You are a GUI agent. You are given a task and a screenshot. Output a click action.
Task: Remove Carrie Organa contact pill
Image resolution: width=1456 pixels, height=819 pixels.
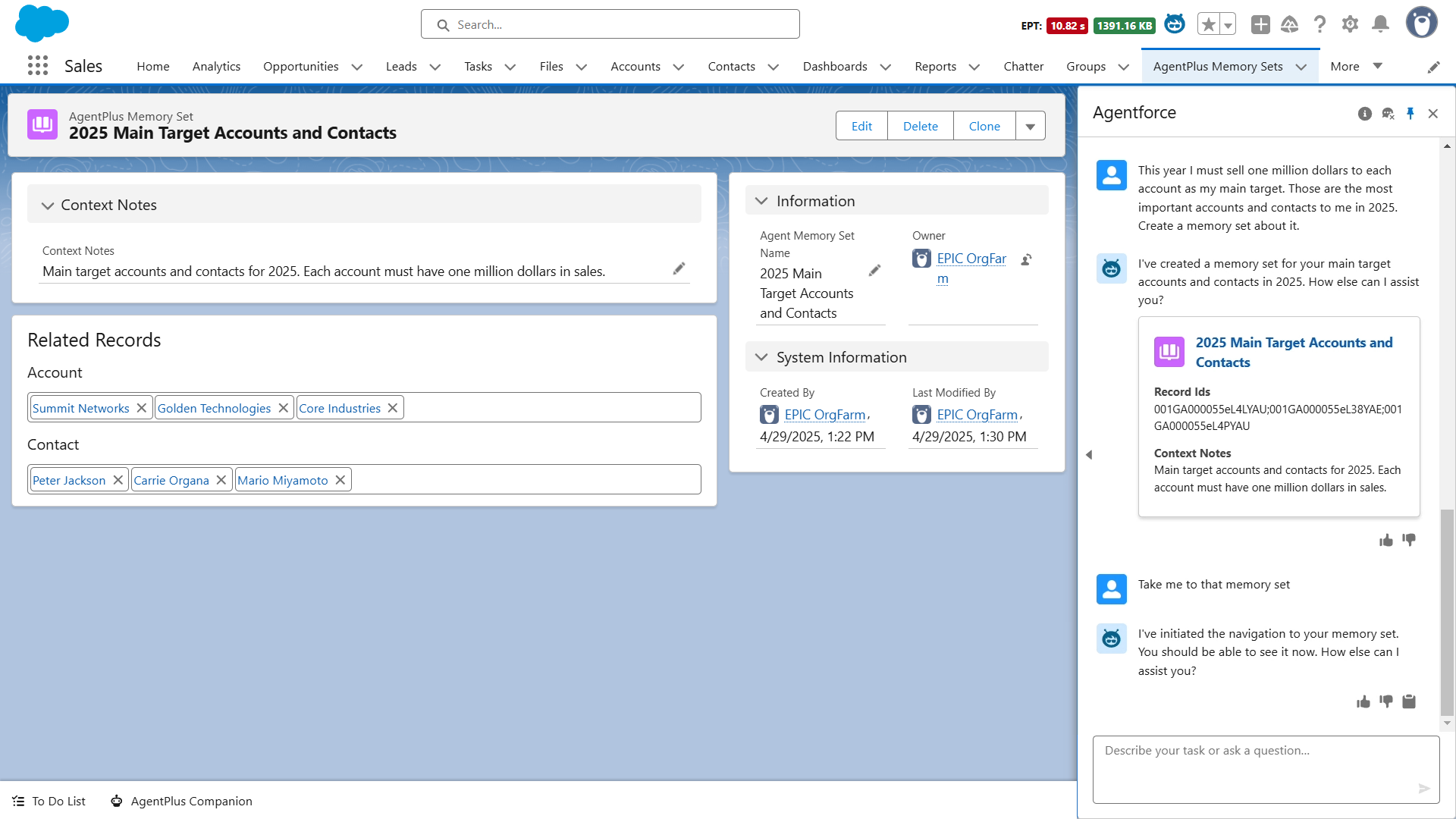(221, 480)
